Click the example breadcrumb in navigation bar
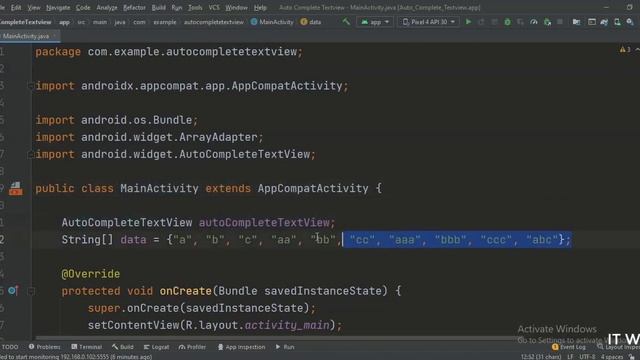Image resolution: width=640 pixels, height=360 pixels. (165, 22)
